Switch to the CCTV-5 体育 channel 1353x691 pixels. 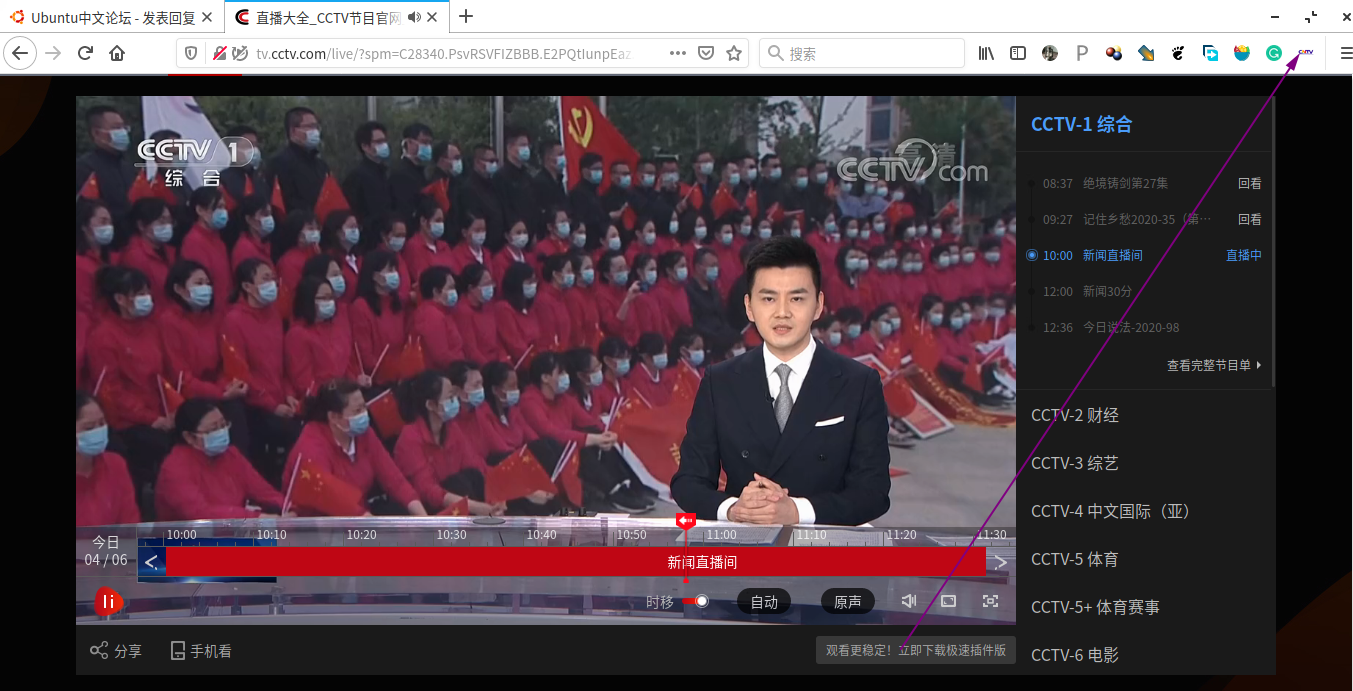[x=1075, y=559]
